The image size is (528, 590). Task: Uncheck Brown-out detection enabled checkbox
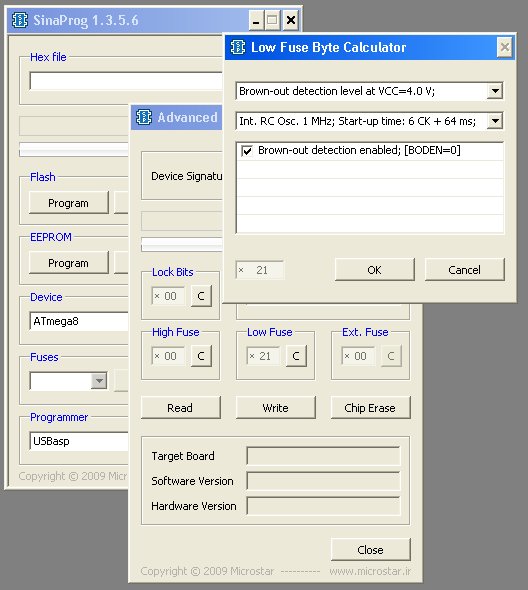247,151
